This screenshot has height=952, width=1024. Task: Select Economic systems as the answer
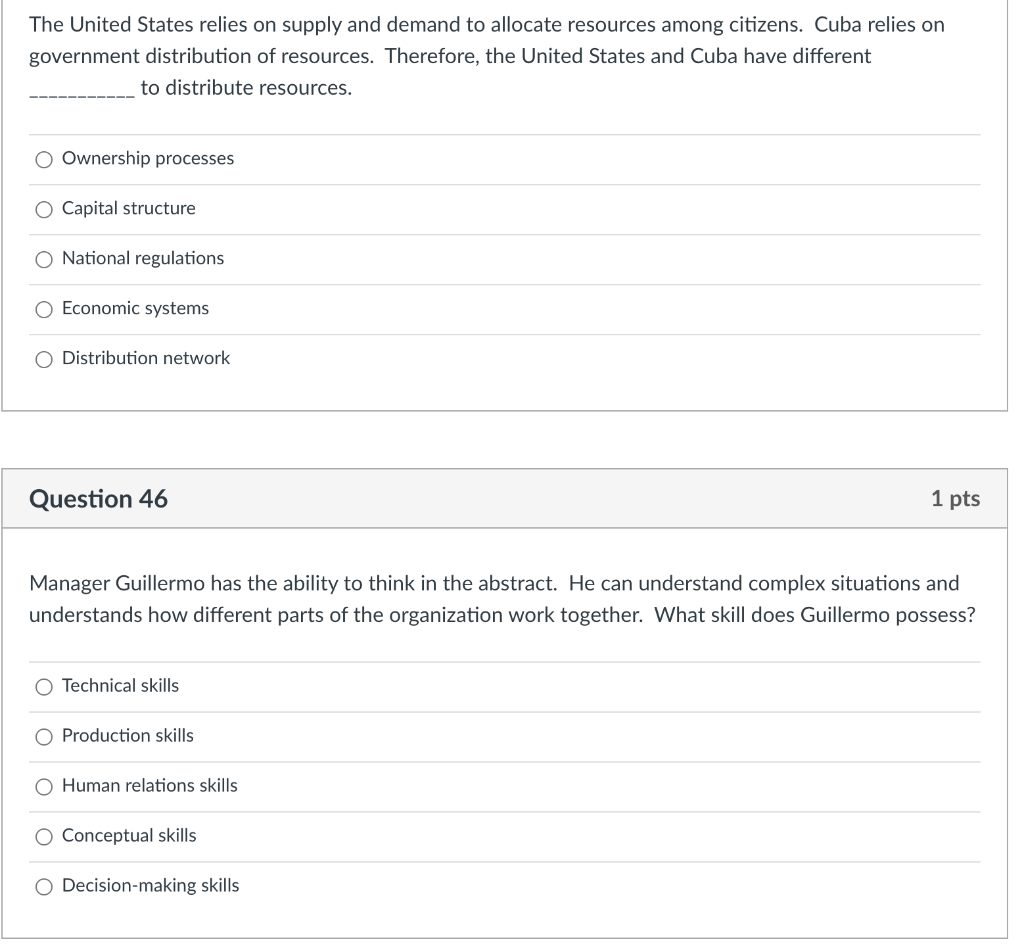(x=44, y=309)
